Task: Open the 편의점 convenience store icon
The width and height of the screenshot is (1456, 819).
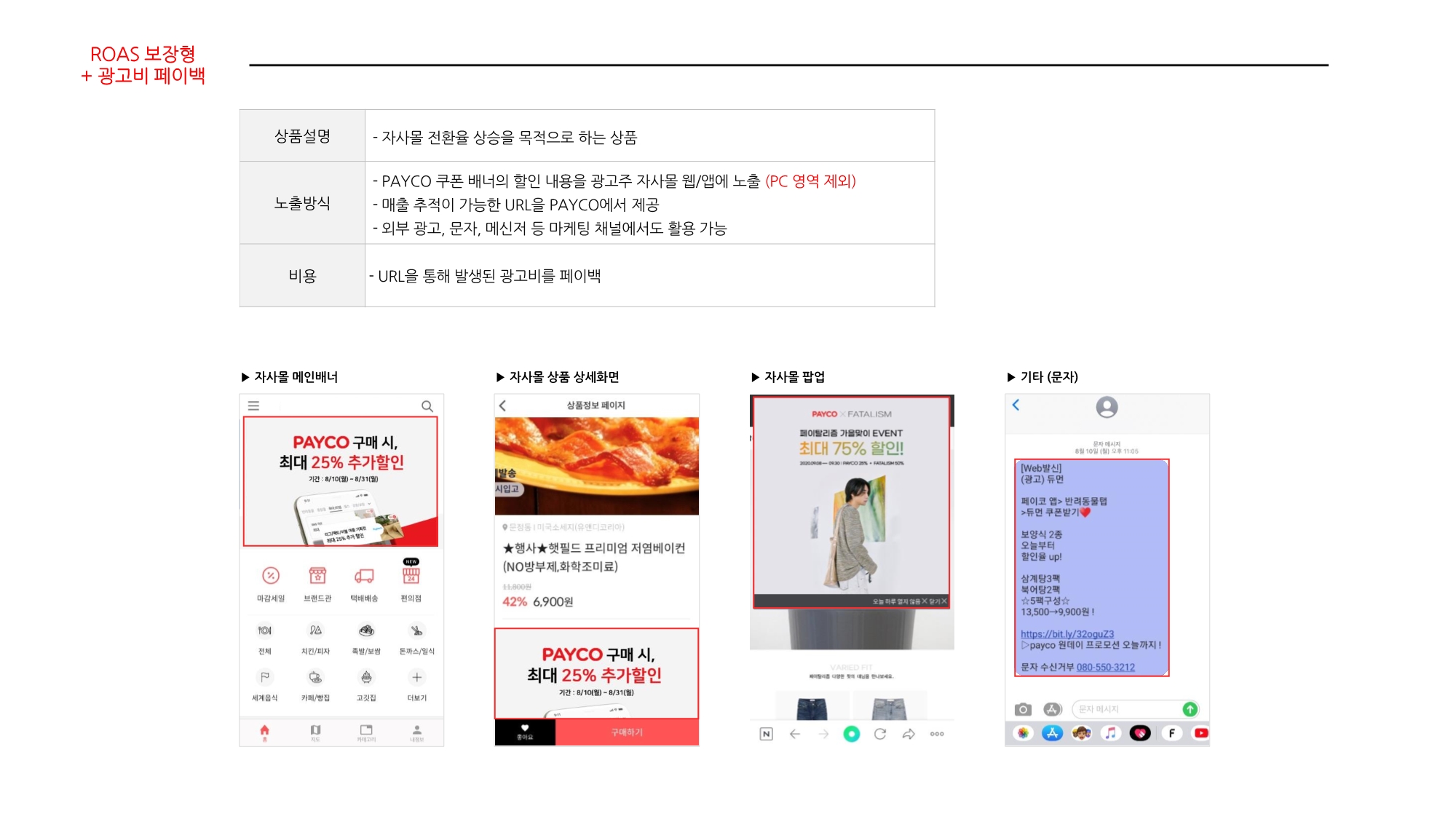Action: (x=411, y=576)
